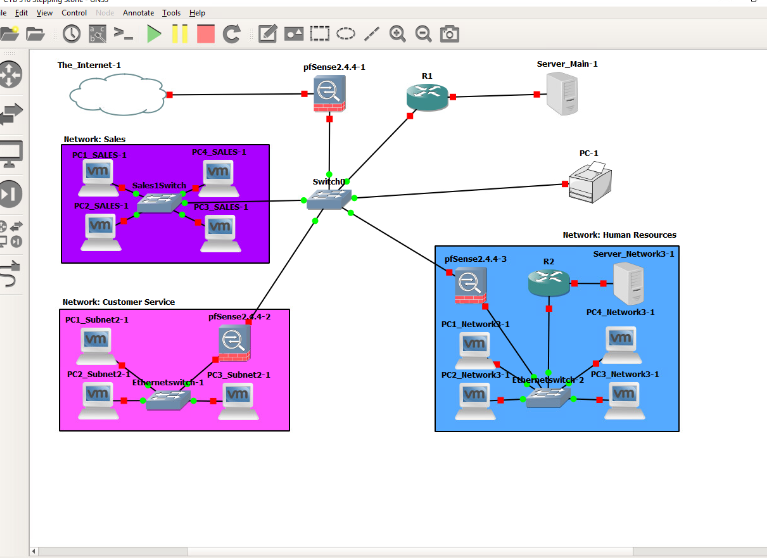Select pfSense2.4.4-3 firewall node
The height and width of the screenshot is (558, 767).
471,285
